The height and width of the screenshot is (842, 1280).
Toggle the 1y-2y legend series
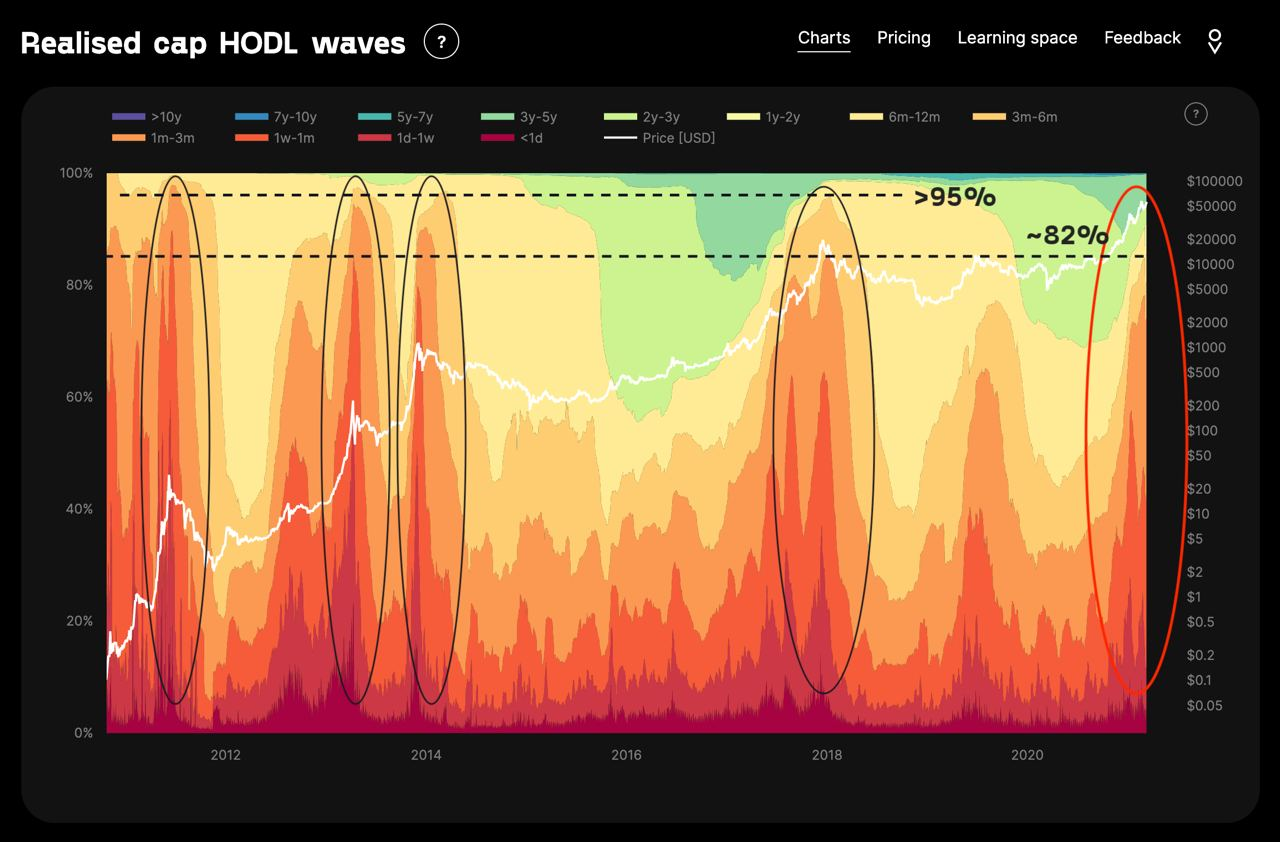tap(763, 117)
